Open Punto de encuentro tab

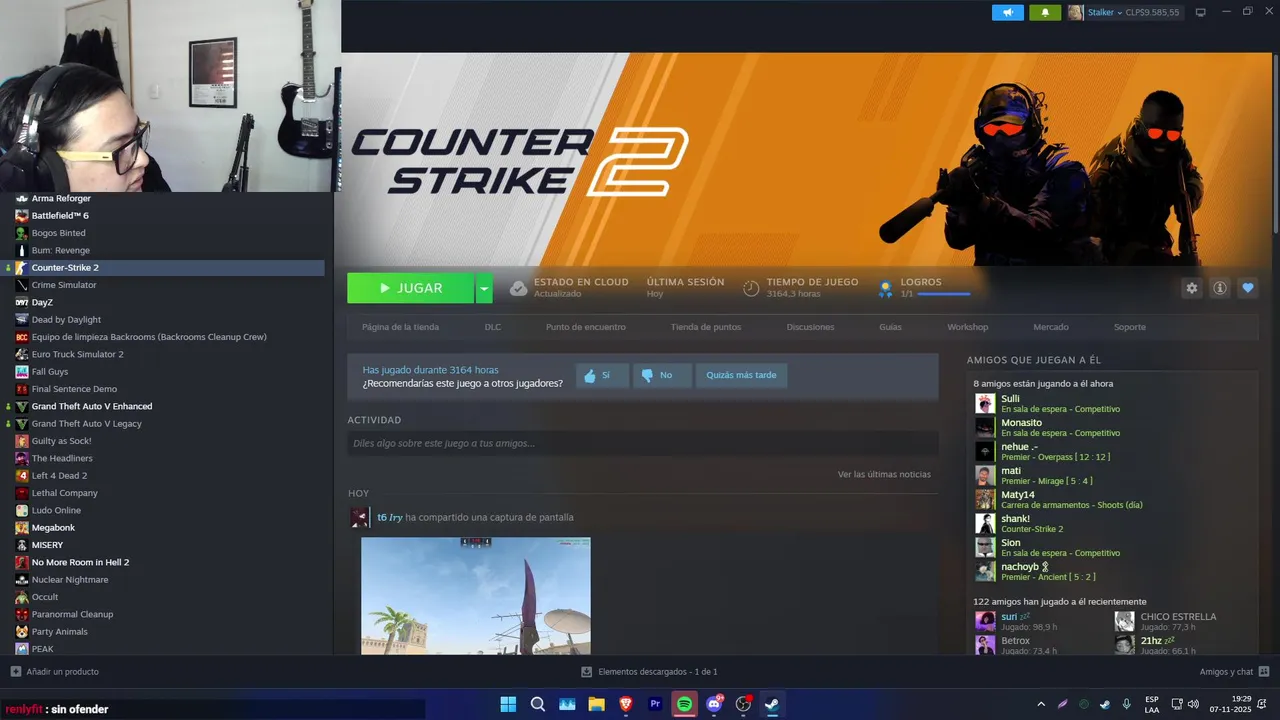(586, 327)
